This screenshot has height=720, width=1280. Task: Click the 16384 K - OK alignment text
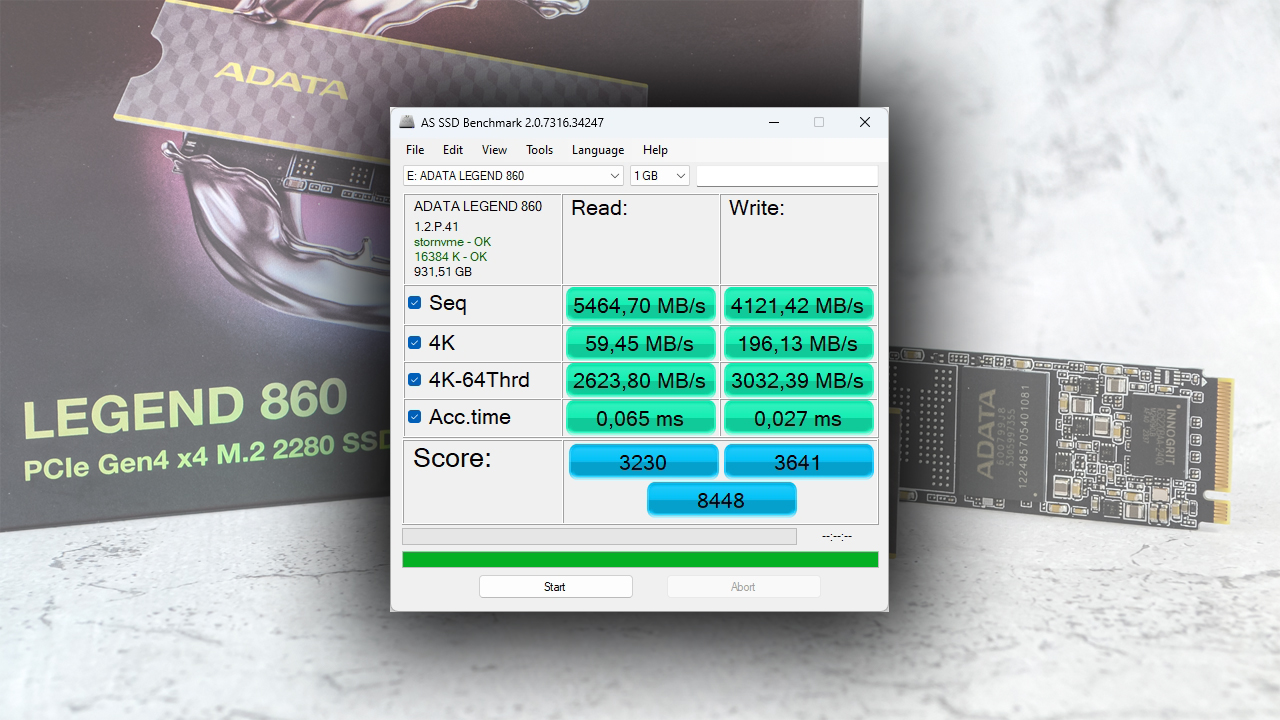coord(451,257)
